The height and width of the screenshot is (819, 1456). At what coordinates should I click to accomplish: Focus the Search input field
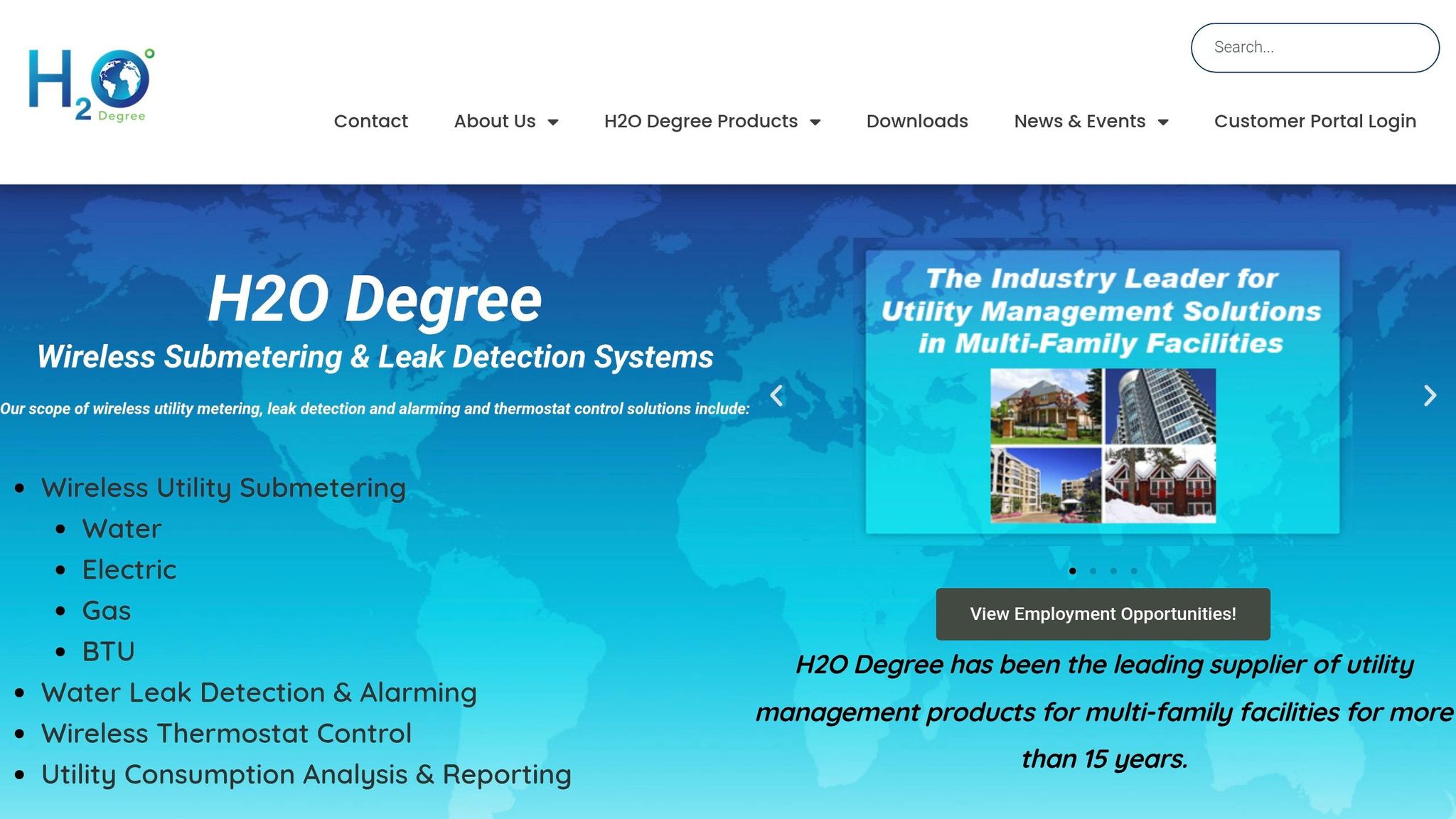(x=1315, y=48)
